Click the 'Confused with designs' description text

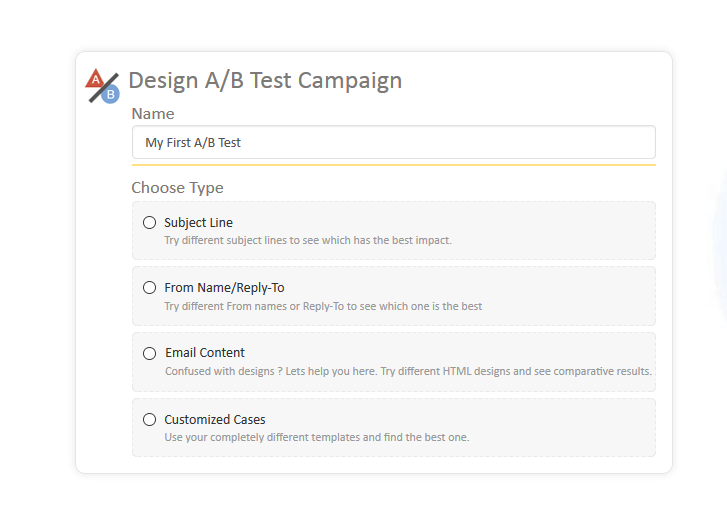point(408,371)
